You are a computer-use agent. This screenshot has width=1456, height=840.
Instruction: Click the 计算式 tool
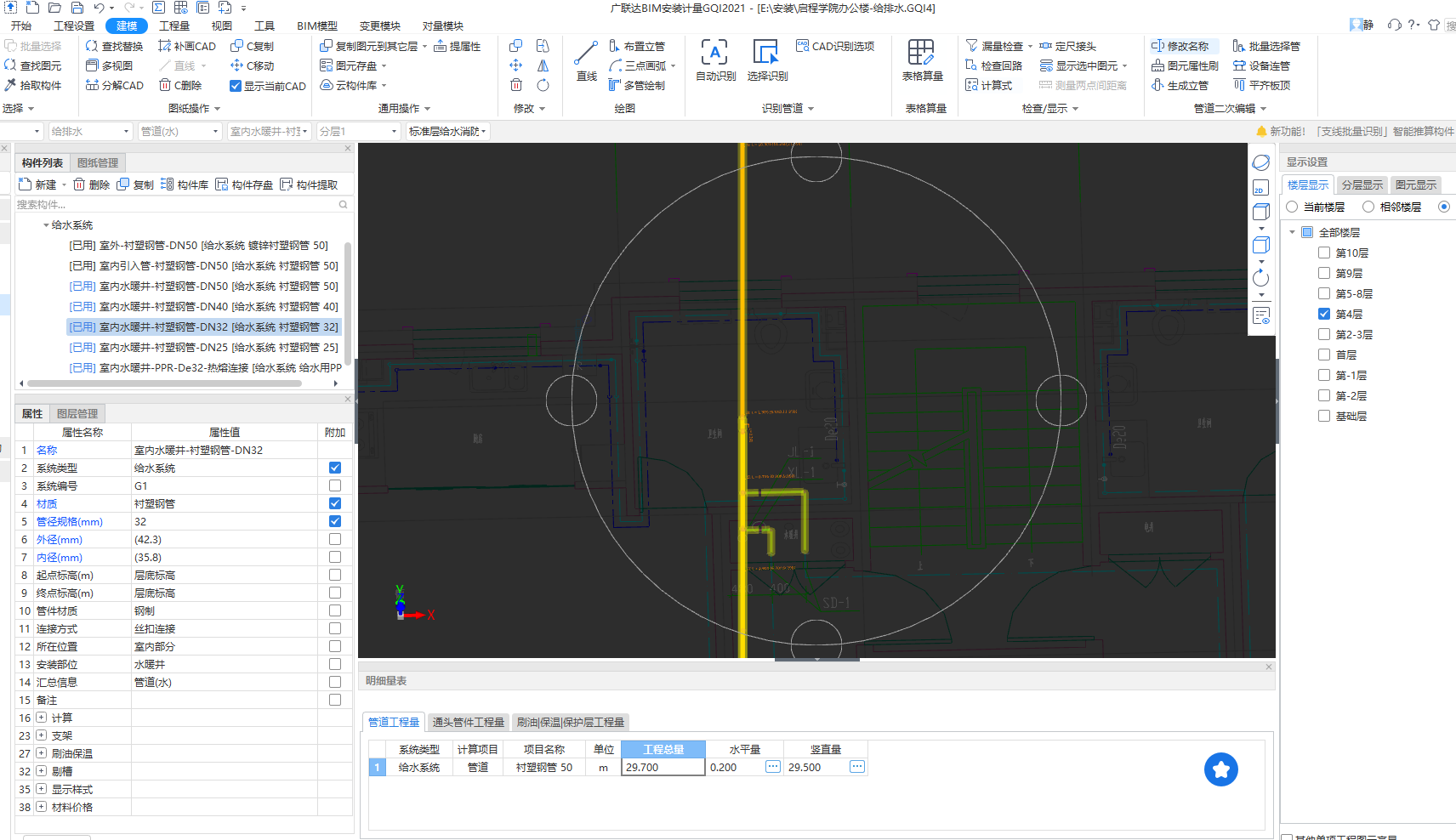tap(989, 85)
